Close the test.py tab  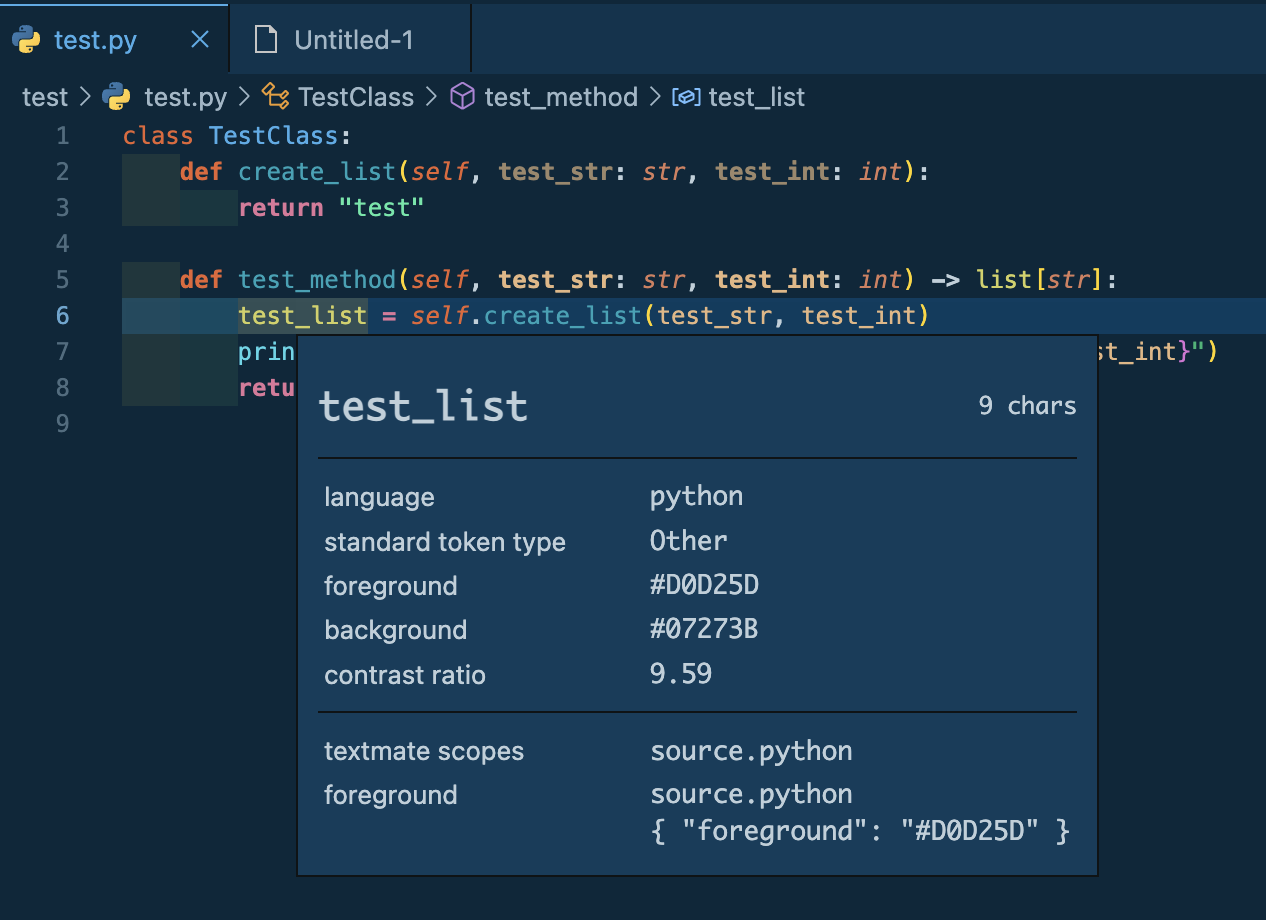pyautogui.click(x=198, y=38)
